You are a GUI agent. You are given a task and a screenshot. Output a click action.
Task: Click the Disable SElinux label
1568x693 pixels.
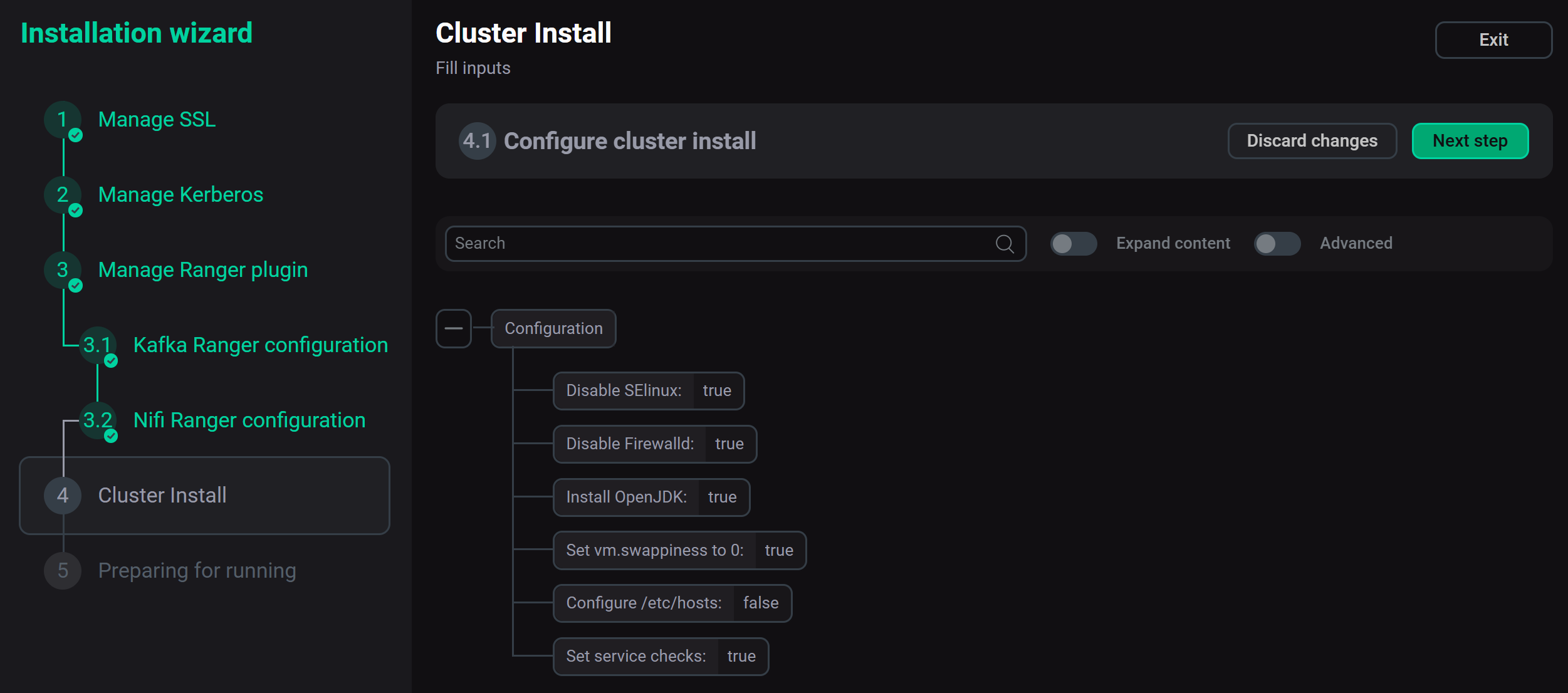click(624, 391)
